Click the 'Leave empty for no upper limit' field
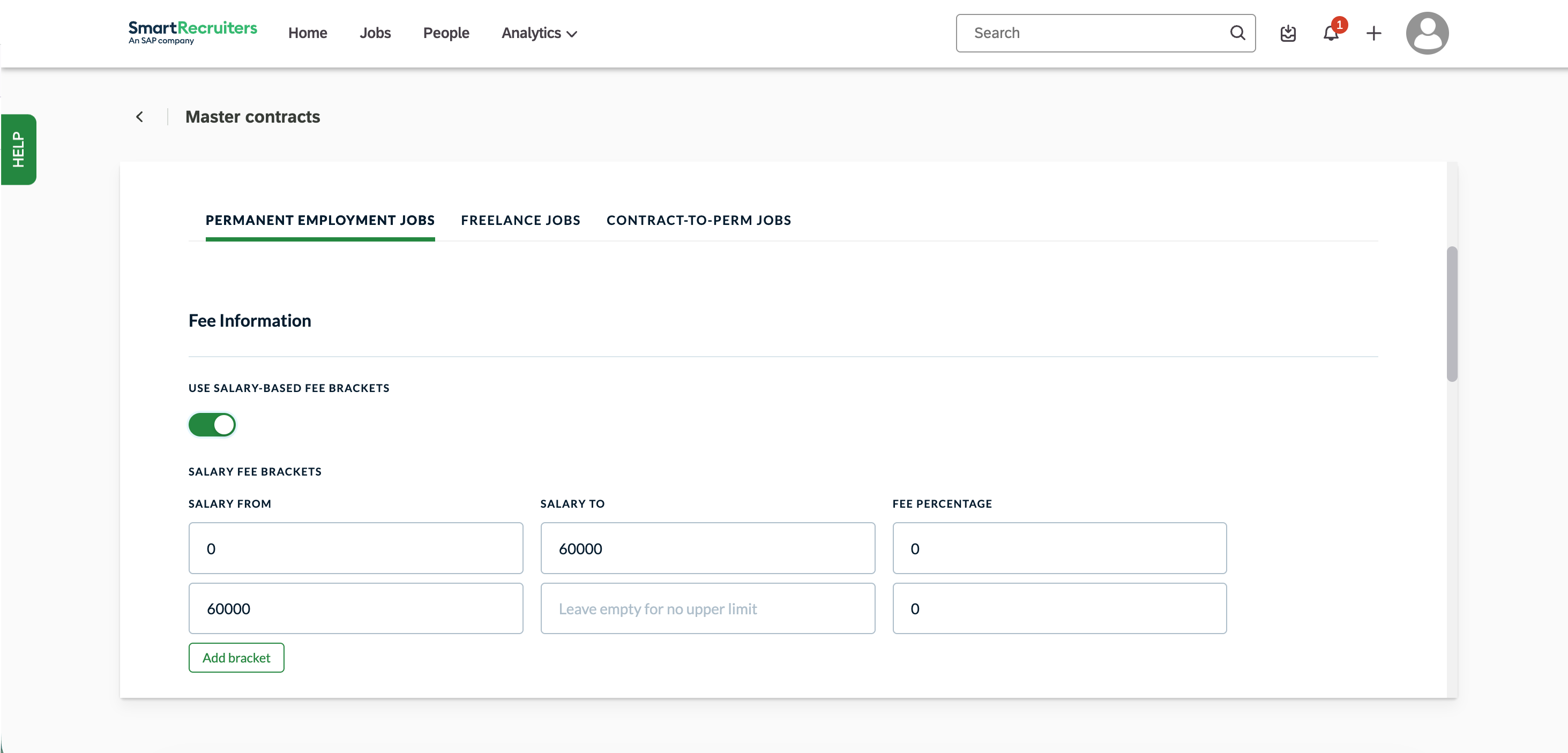Viewport: 1568px width, 753px height. click(x=708, y=608)
